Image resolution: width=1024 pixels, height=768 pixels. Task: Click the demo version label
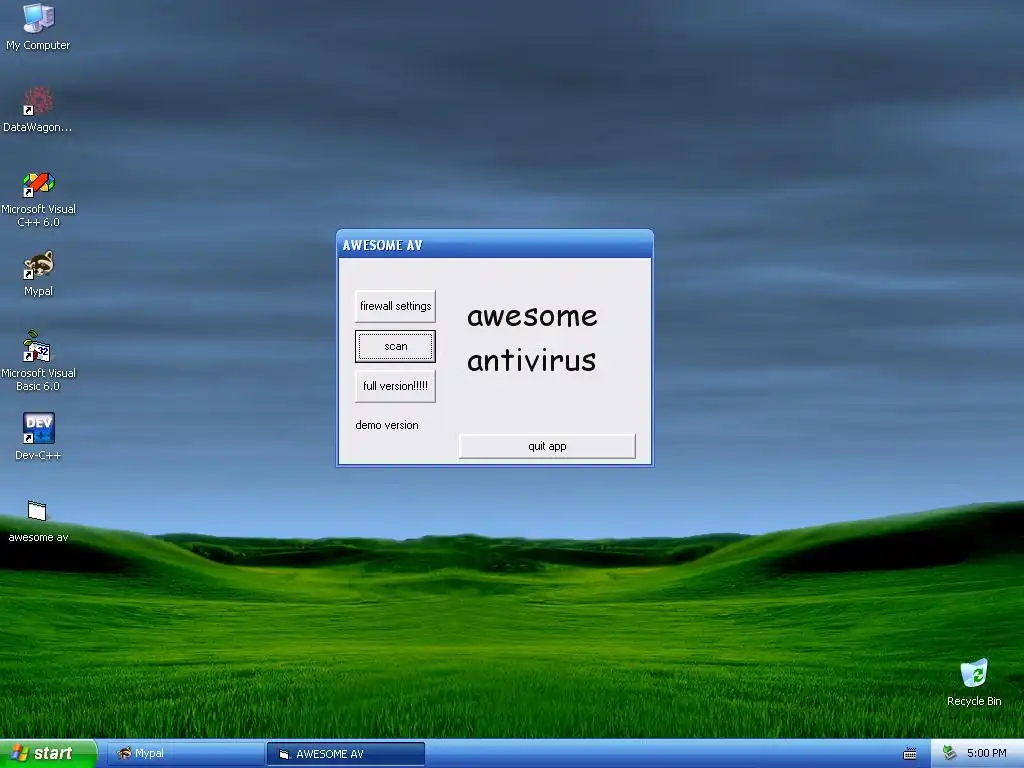(387, 425)
